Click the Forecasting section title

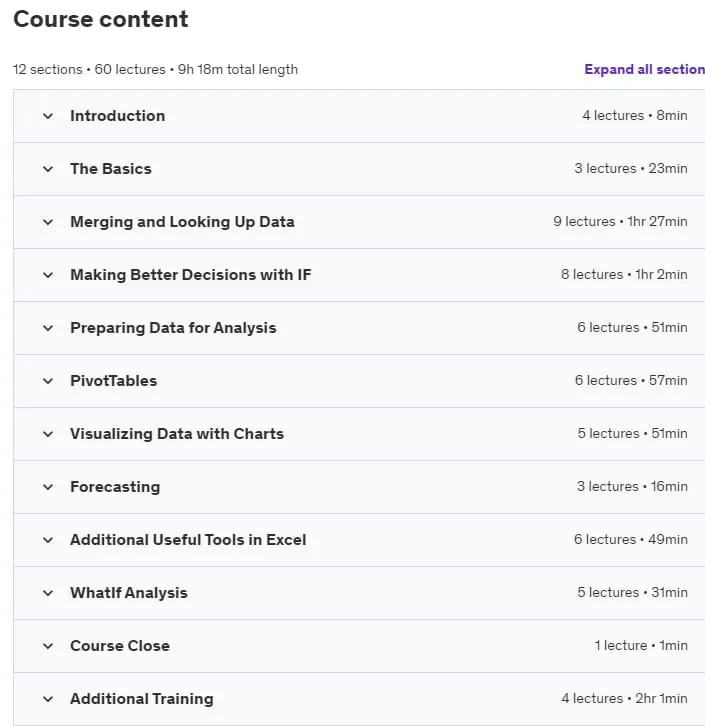pos(115,487)
